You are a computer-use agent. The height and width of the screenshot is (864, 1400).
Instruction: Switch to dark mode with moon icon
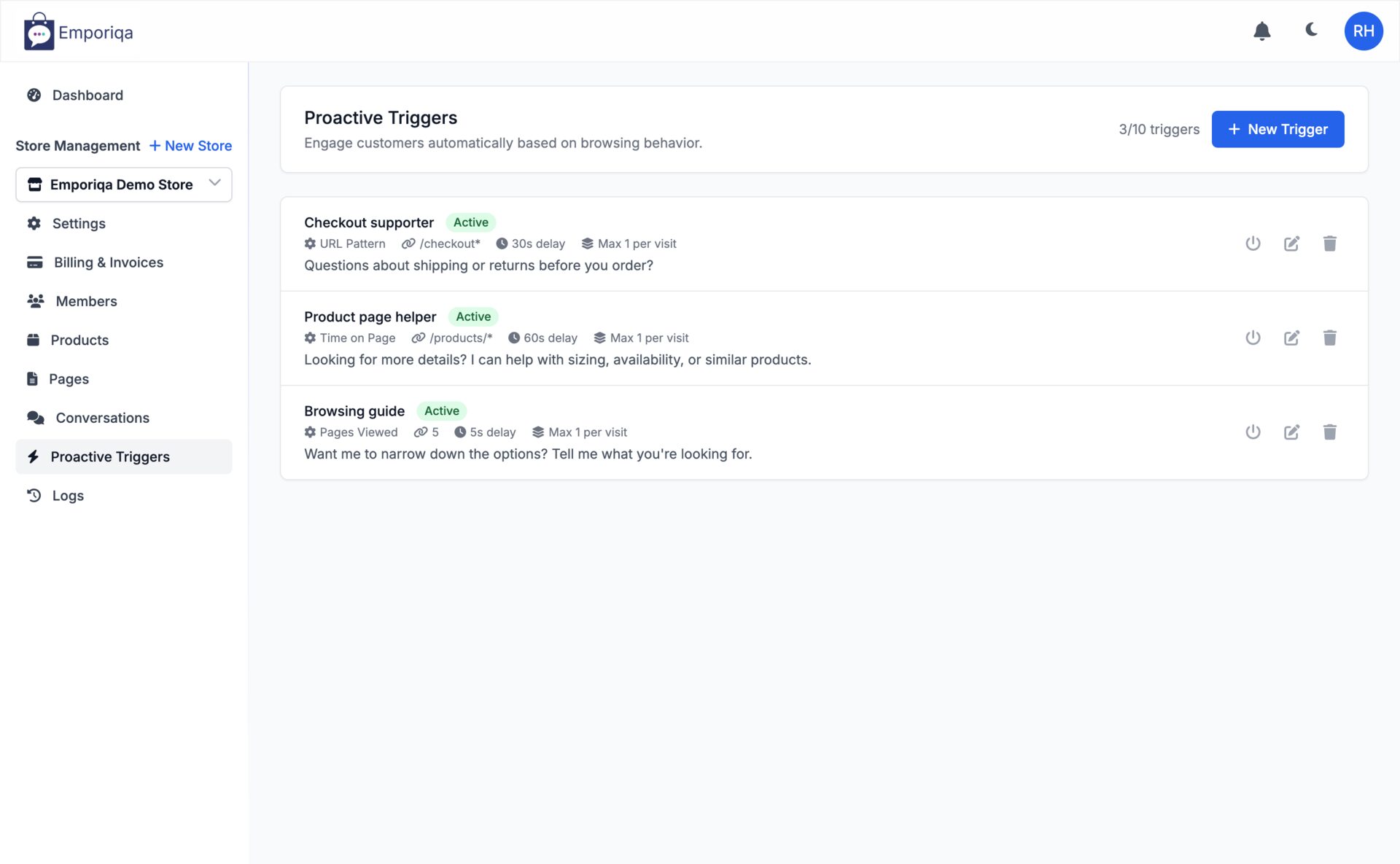coord(1311,30)
